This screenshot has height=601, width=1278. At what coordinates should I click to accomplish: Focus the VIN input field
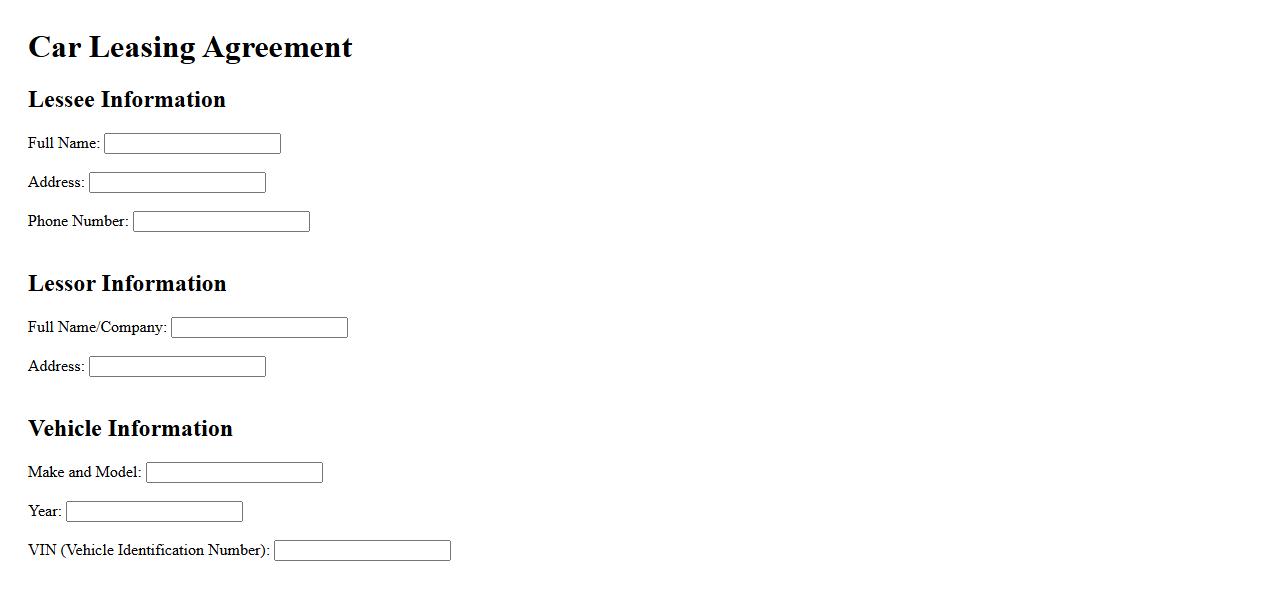tap(362, 551)
